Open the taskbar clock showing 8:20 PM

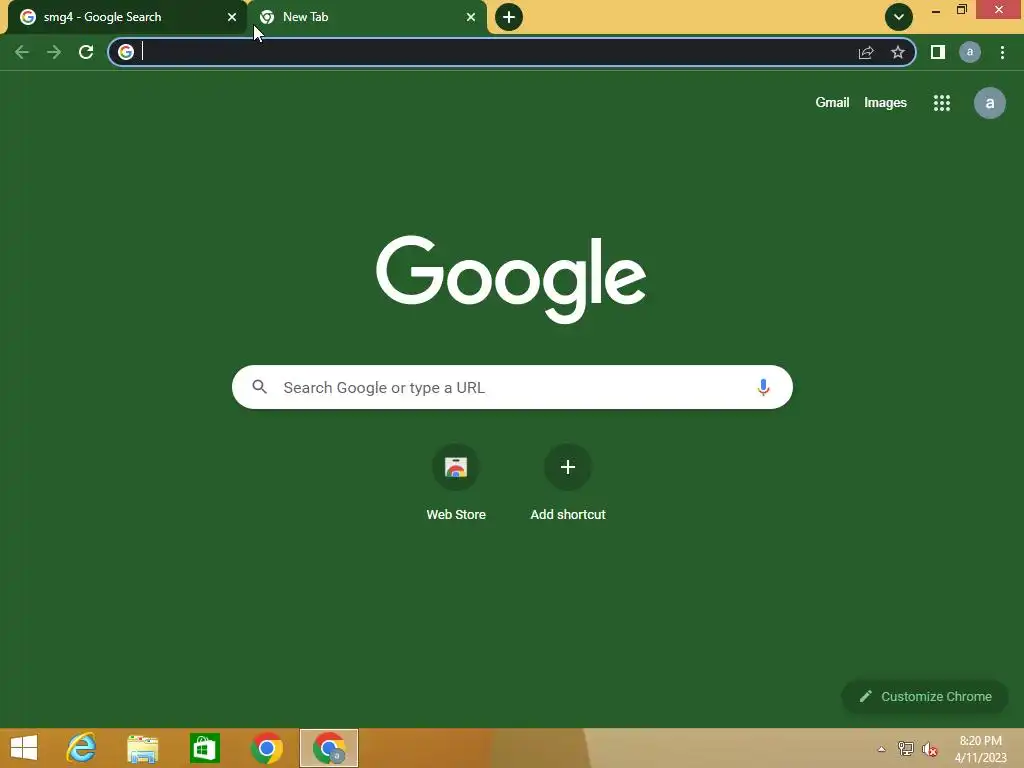tap(980, 748)
